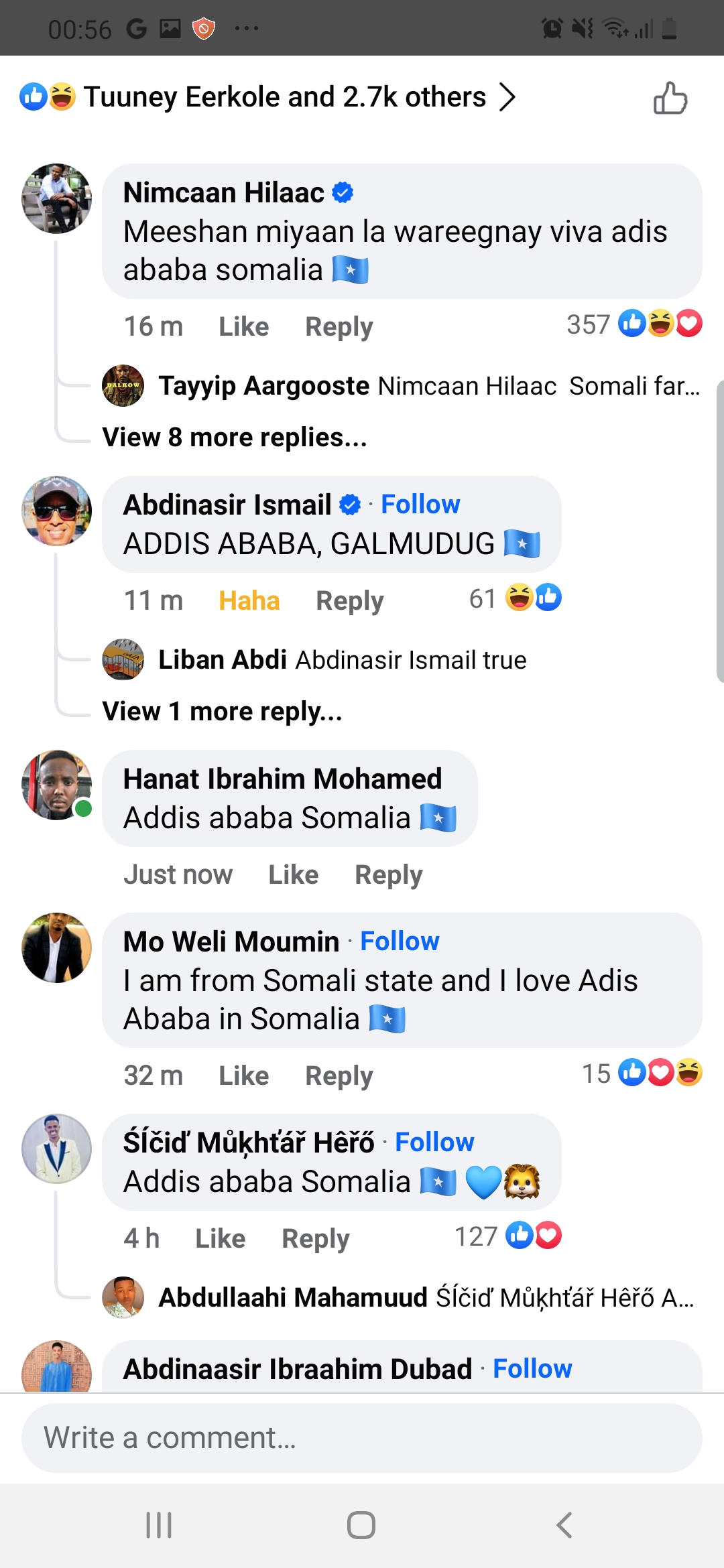Reply to Mo Weli Moumin's comment
The height and width of the screenshot is (1568, 724).
coord(339,1076)
